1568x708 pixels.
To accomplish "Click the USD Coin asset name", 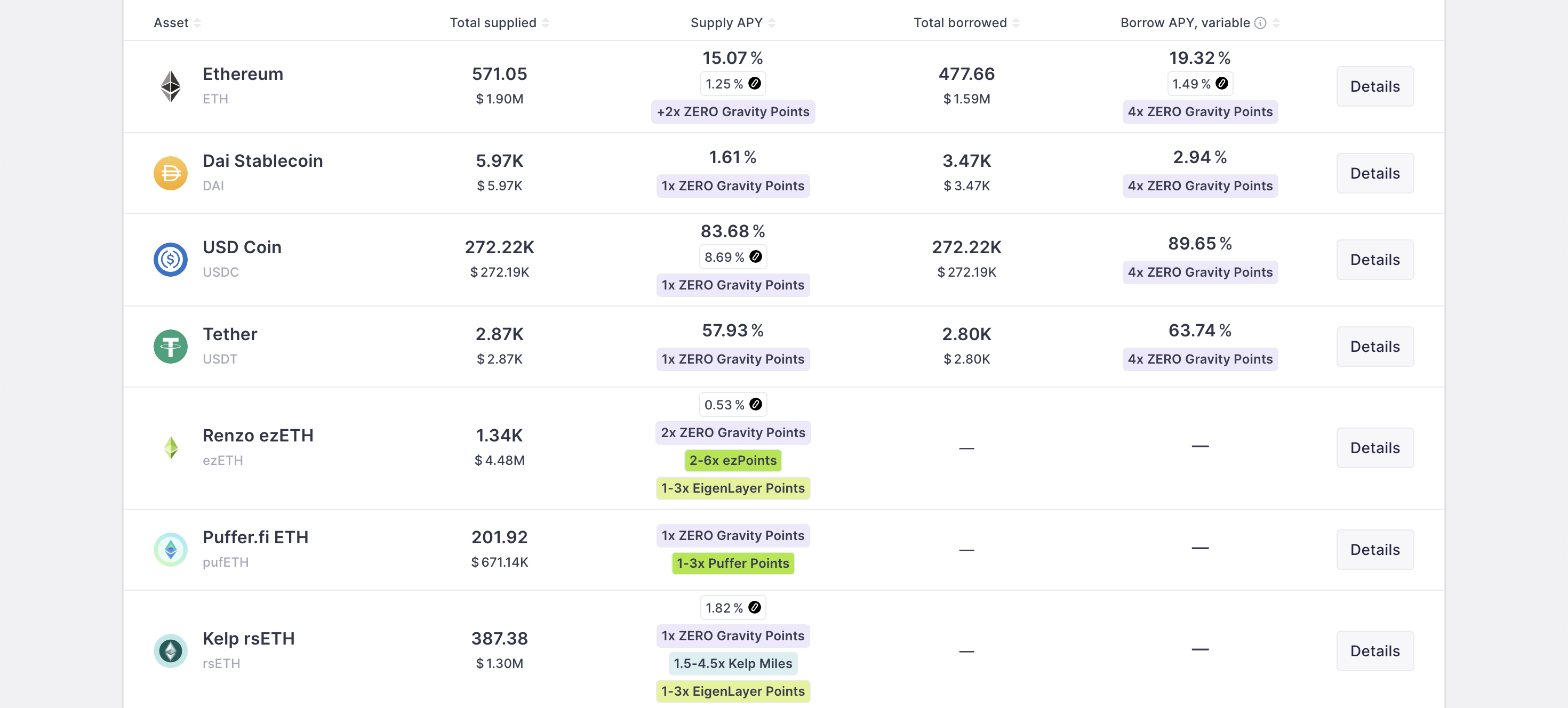I will point(242,247).
